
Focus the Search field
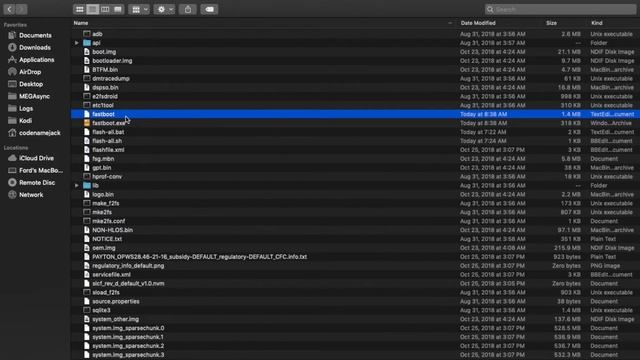coord(560,9)
